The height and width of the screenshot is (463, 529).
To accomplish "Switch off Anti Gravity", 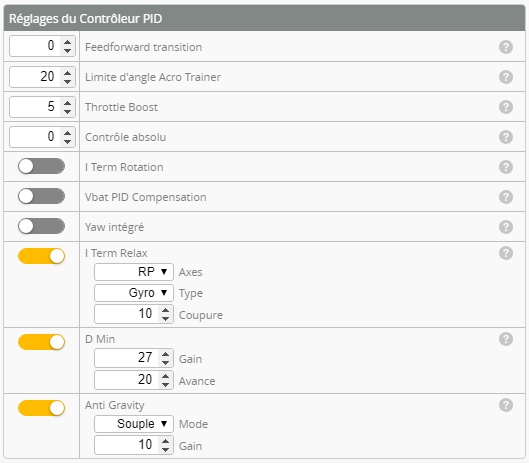I will coord(41,408).
